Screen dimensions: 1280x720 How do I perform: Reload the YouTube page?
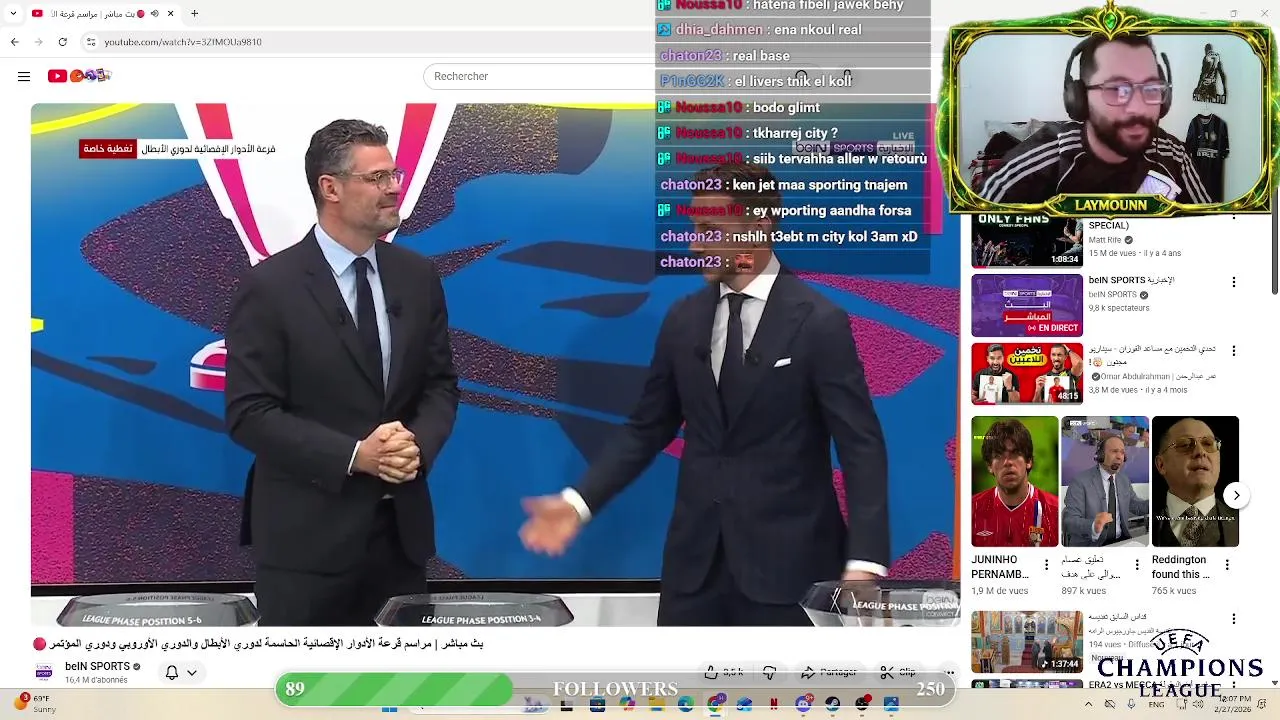click(63, 42)
